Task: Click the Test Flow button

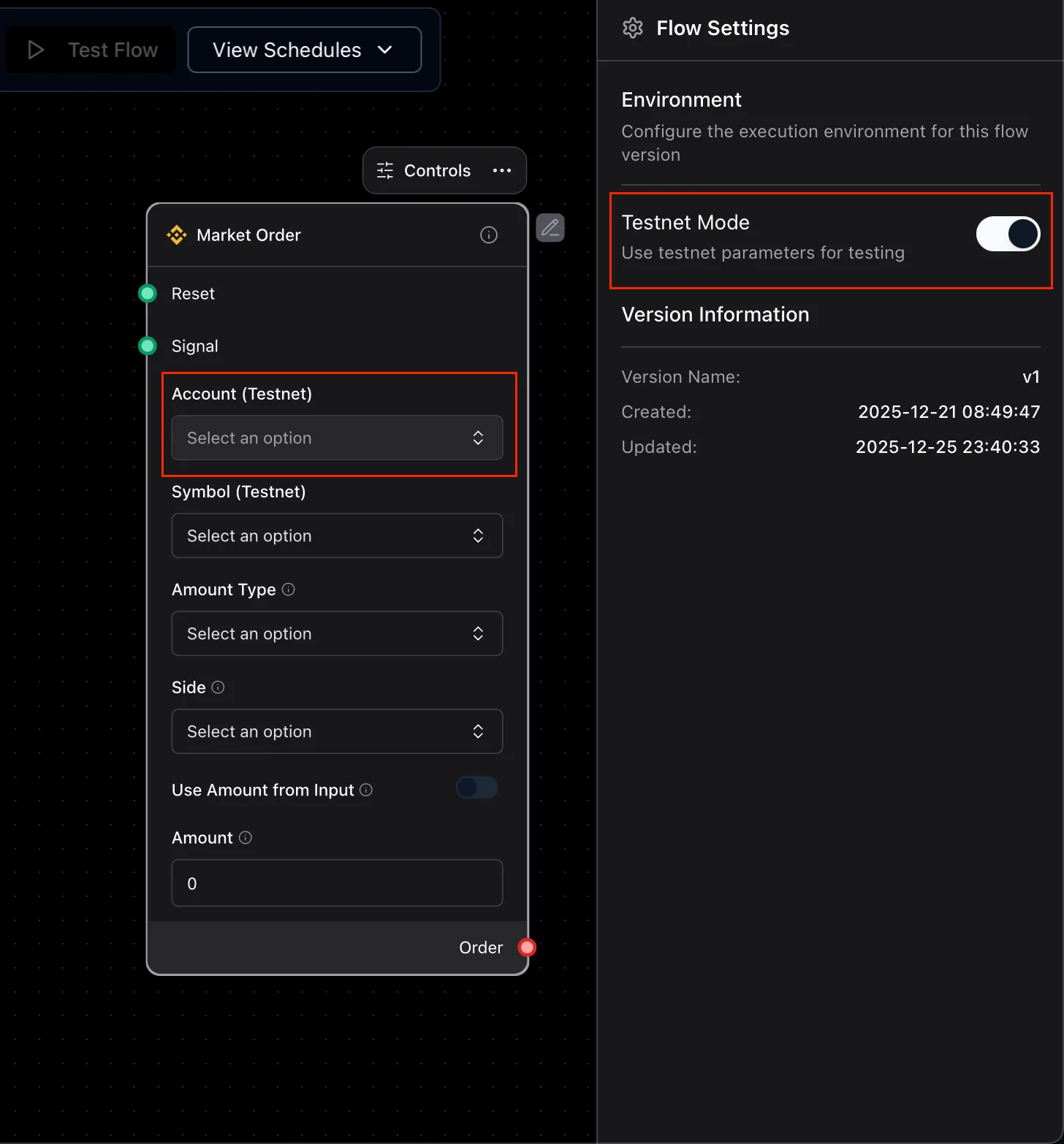Action: 90,50
